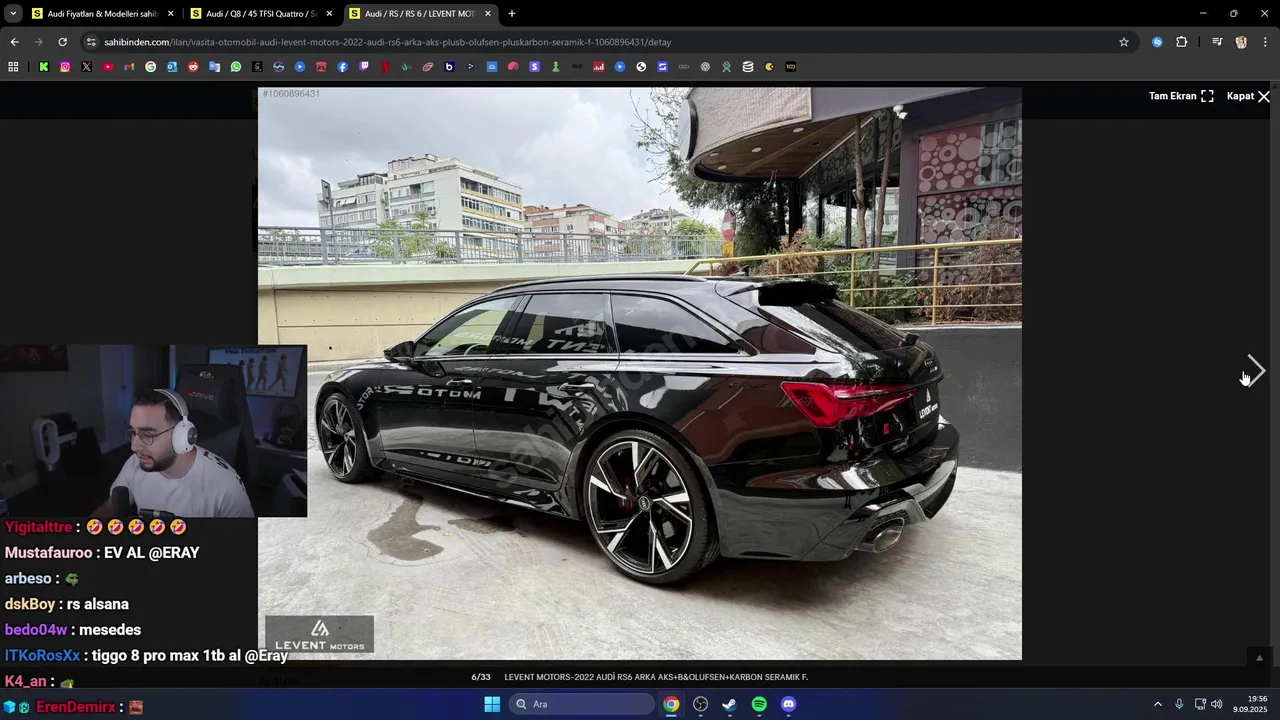The image size is (1280, 720).
Task: Click the taskbar Ara search box
Action: point(582,704)
